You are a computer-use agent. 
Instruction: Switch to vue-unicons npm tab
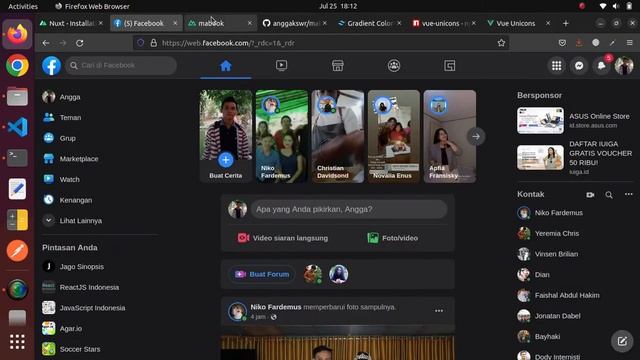pos(444,23)
